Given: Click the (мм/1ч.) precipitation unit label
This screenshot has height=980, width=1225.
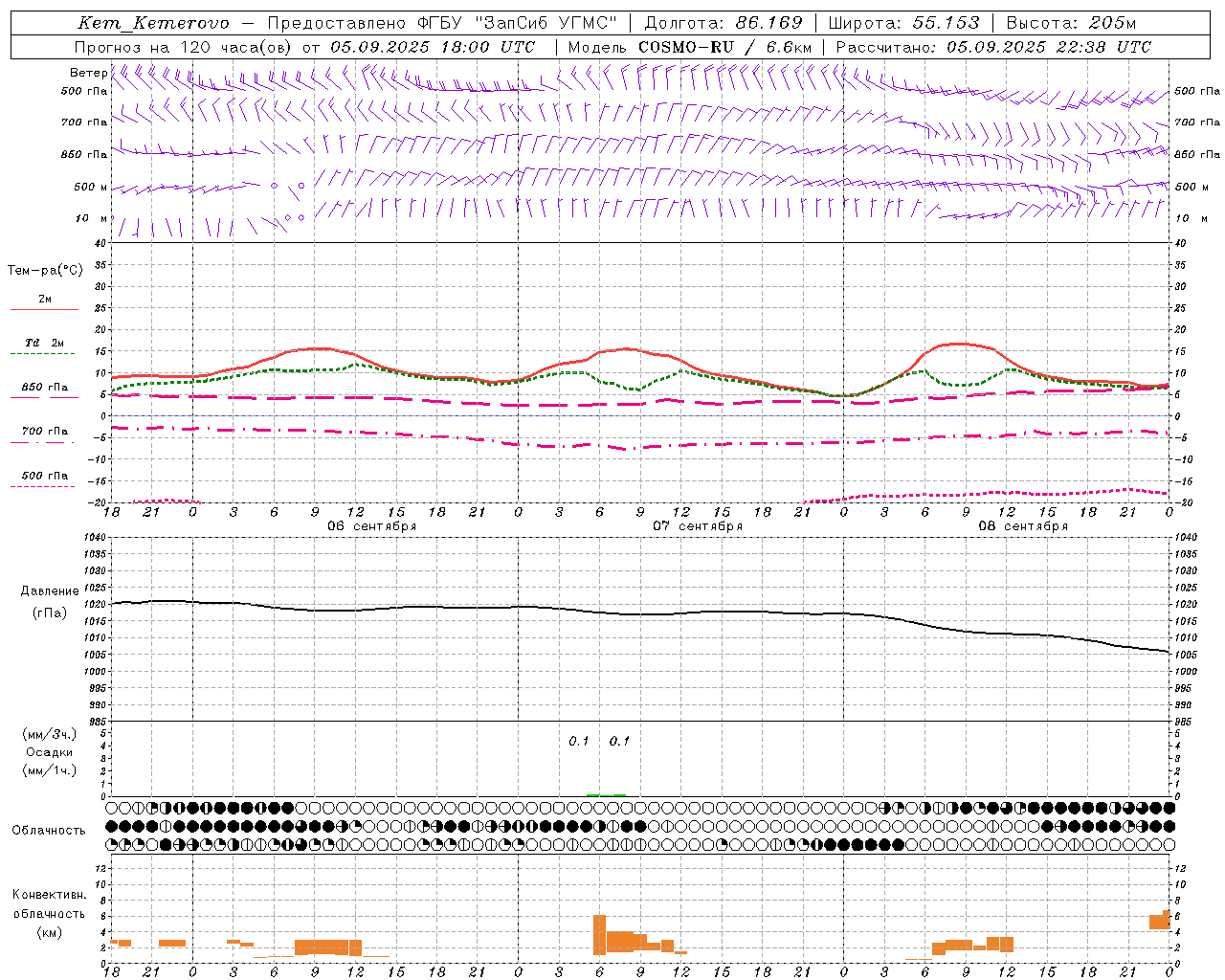Looking at the screenshot, I should click(x=50, y=770).
